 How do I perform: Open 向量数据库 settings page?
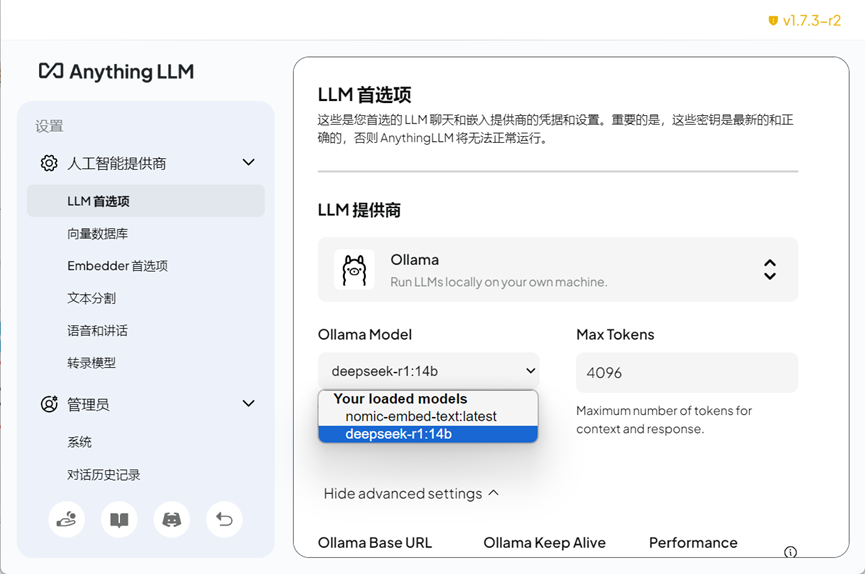98,233
